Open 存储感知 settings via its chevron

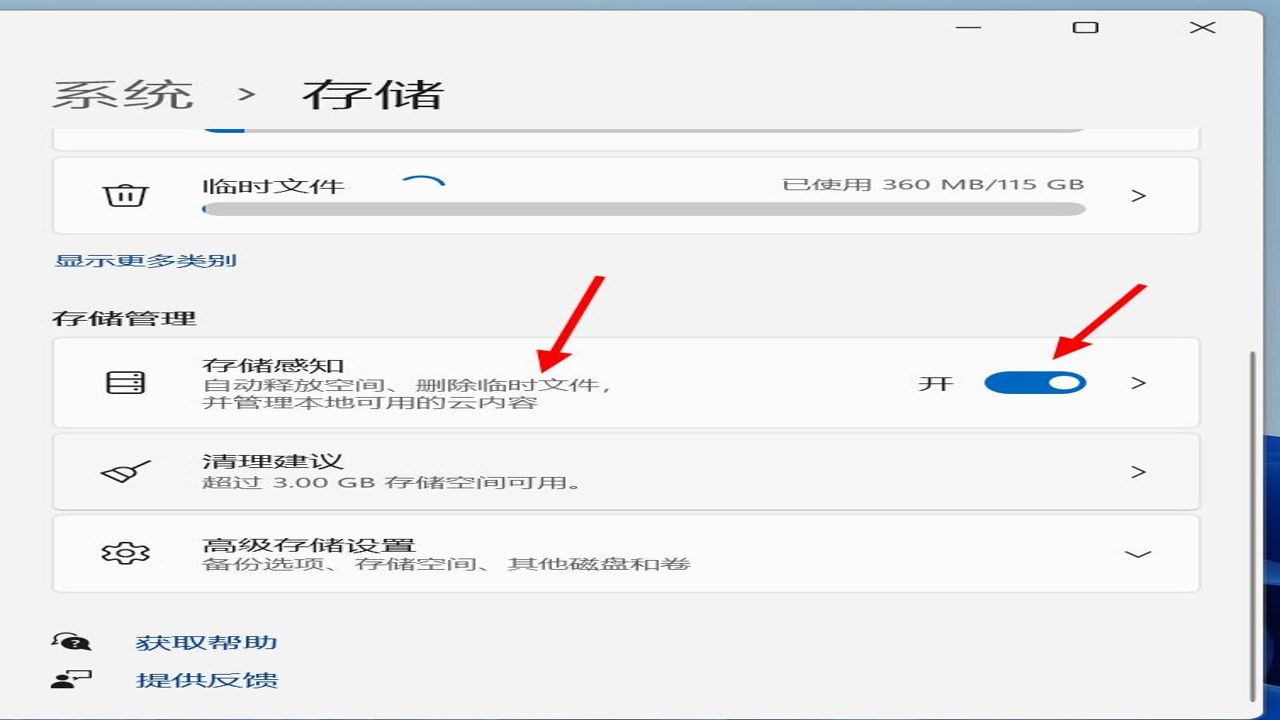[1138, 382]
